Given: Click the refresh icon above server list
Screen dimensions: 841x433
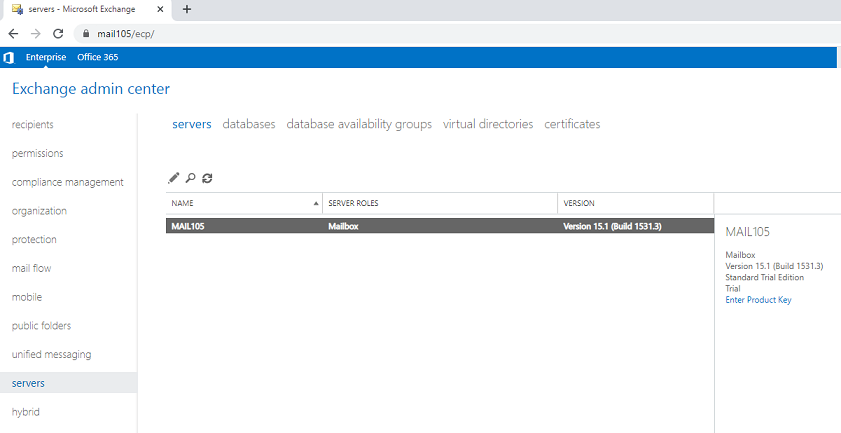Looking at the screenshot, I should (x=207, y=178).
